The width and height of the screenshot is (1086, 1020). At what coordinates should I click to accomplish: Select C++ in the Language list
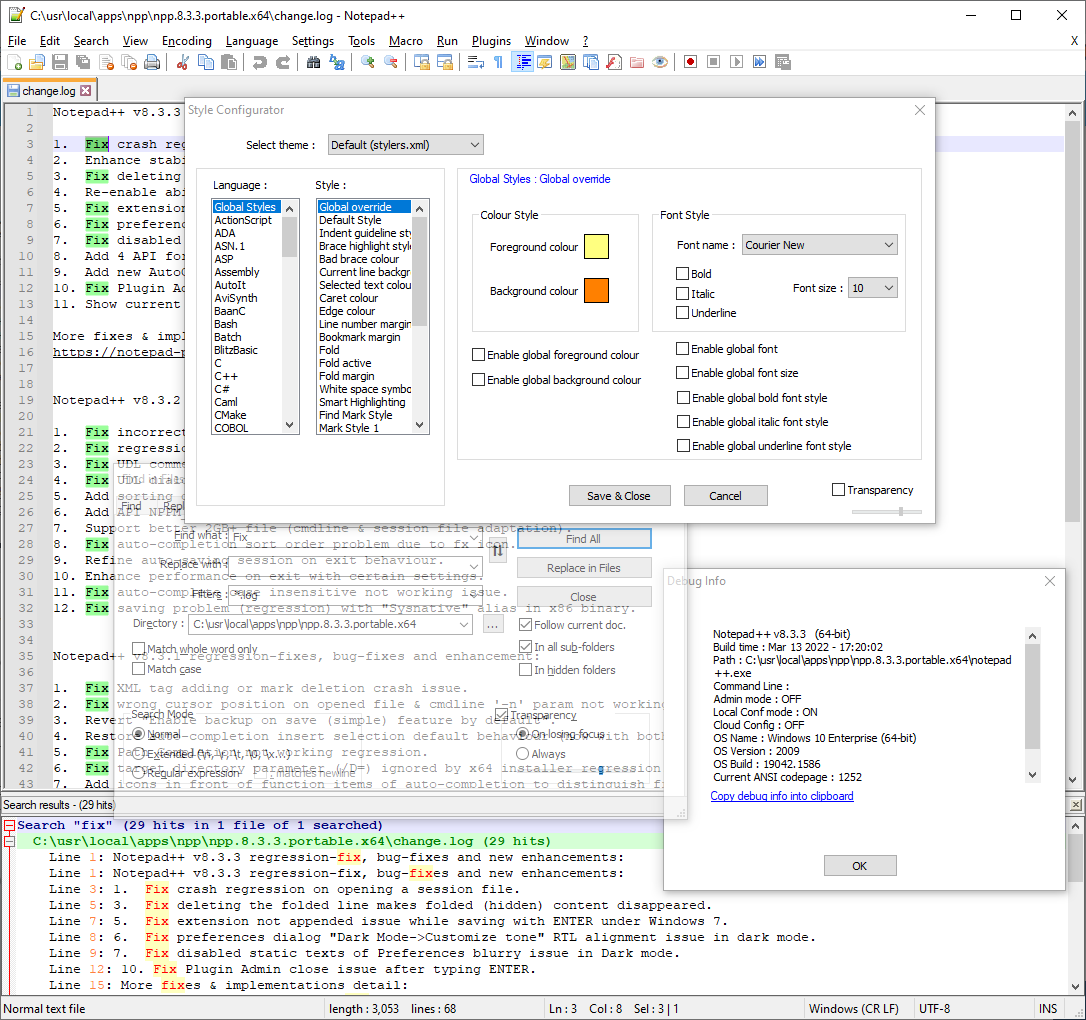[226, 376]
